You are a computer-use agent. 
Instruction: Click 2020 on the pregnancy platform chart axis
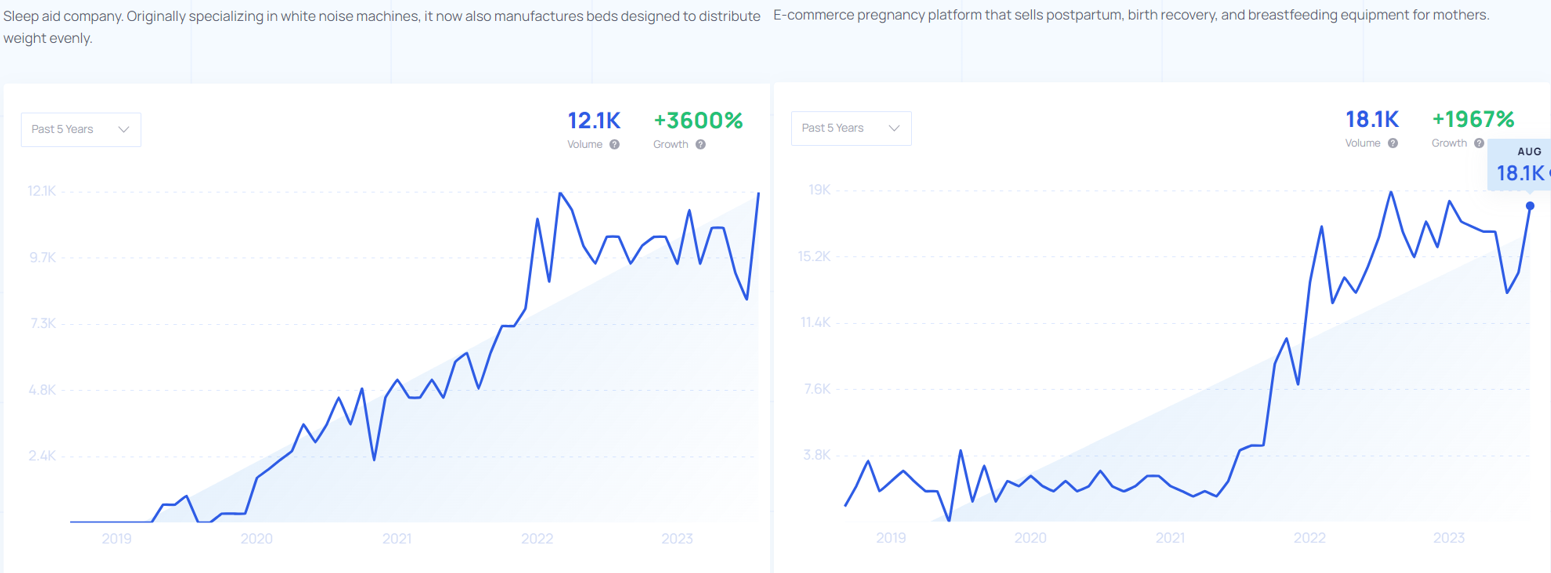click(1030, 538)
